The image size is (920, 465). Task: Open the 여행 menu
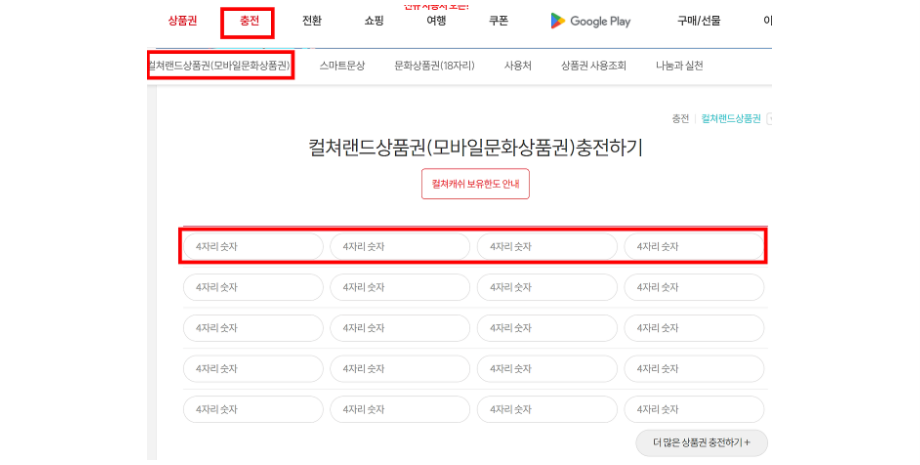click(x=436, y=21)
